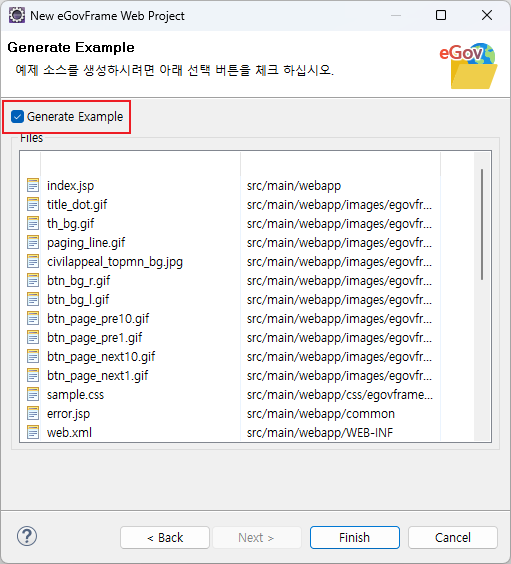Click the src/main/webapp path for index.jsp
511x564 pixels.
click(x=294, y=186)
